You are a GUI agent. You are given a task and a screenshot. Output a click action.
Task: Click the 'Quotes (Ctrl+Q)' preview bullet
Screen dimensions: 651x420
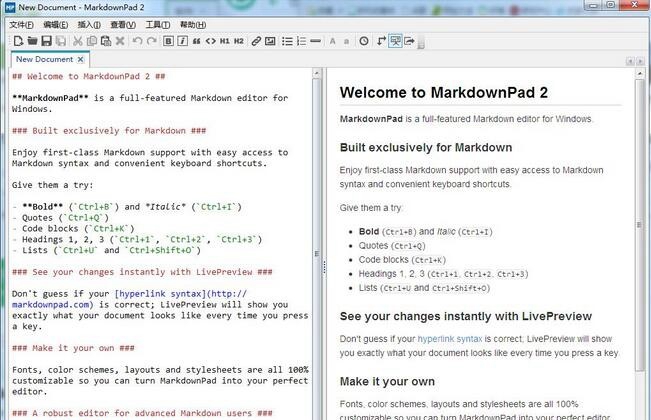pyautogui.click(x=392, y=246)
